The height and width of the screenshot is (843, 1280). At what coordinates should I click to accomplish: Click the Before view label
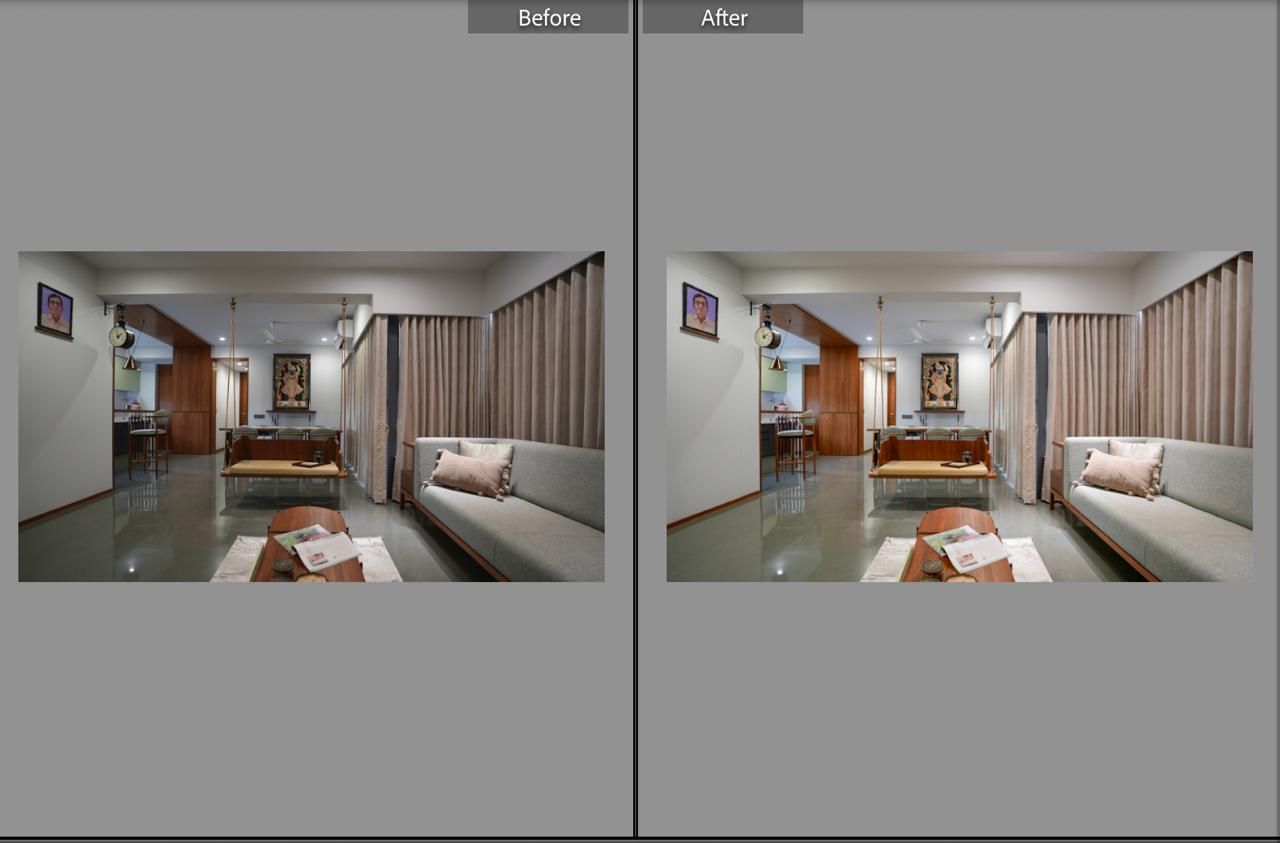click(x=548, y=17)
